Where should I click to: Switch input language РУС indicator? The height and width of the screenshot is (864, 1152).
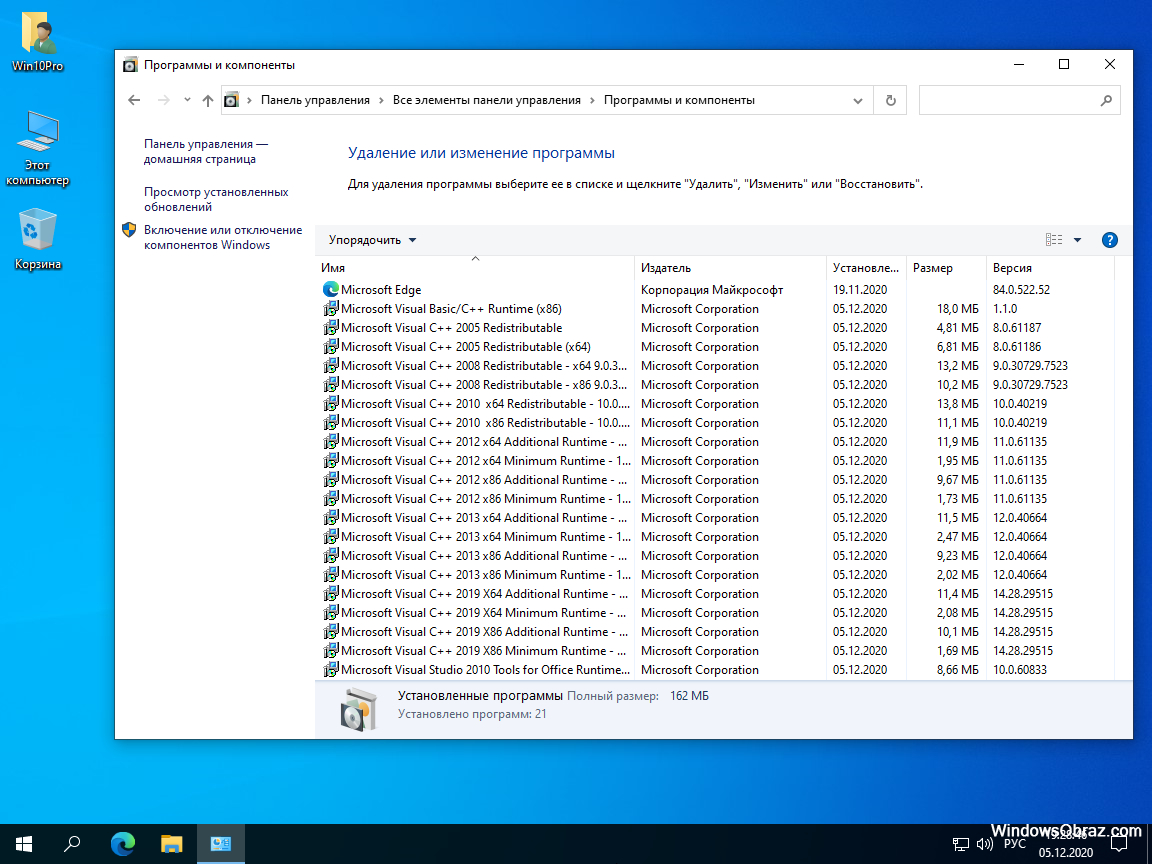coord(1015,844)
